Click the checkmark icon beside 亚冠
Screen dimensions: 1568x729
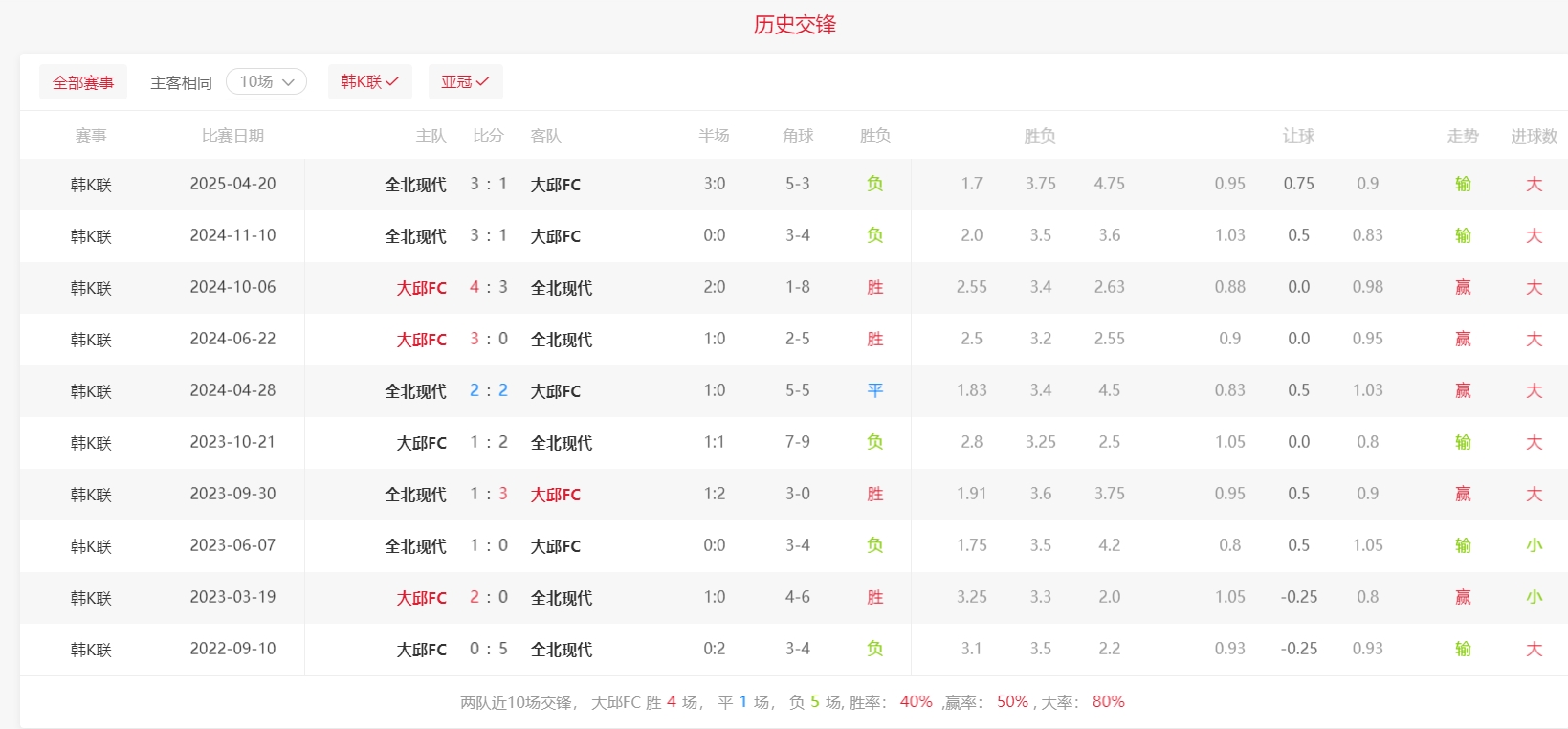point(483,82)
